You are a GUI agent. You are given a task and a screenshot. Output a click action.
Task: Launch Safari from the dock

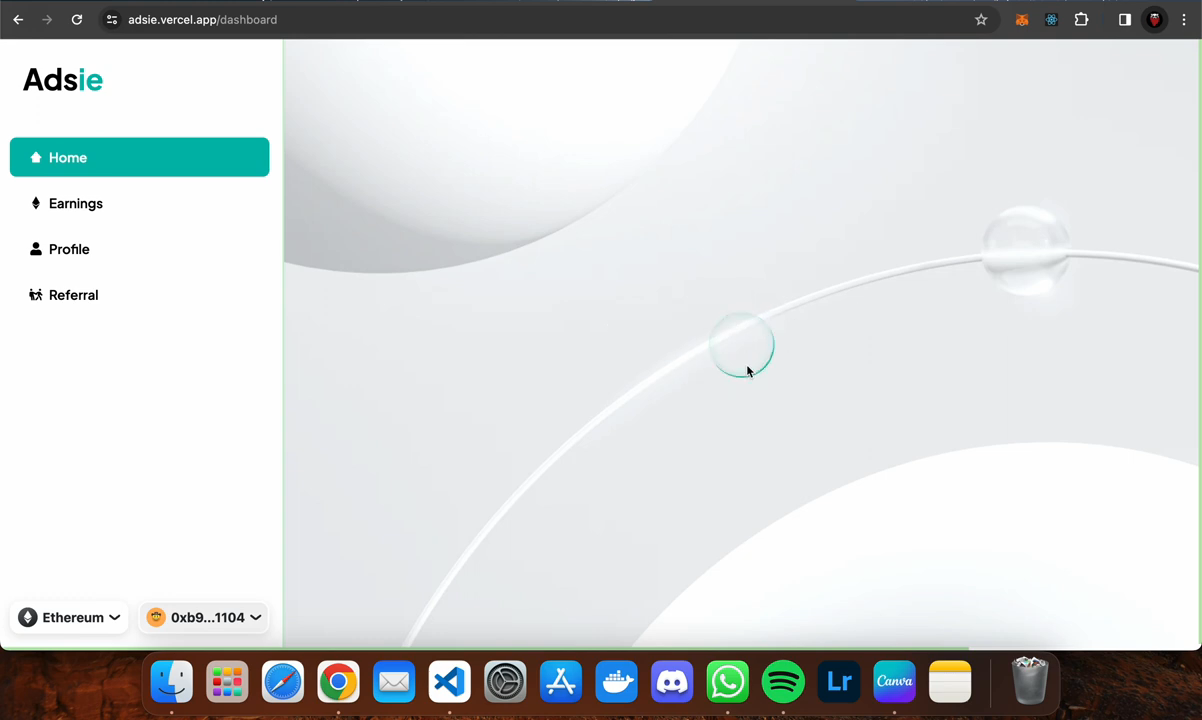(283, 683)
